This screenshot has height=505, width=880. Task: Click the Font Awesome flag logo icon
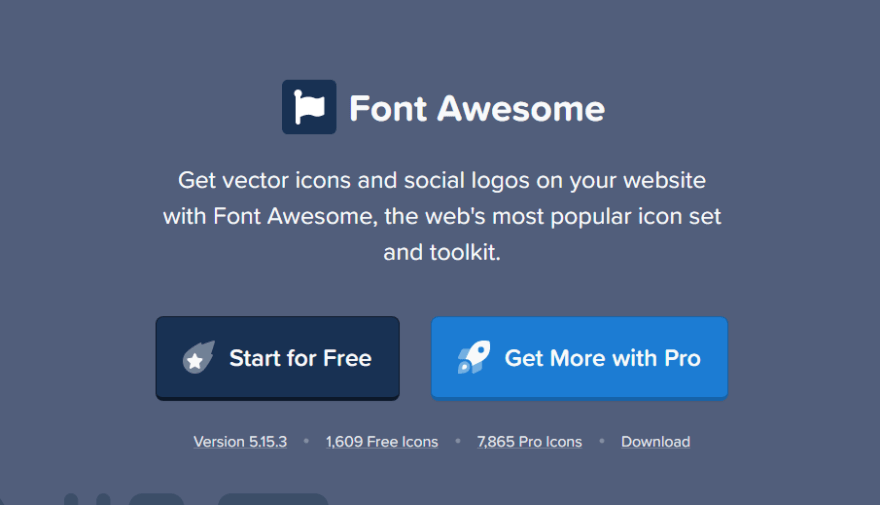[309, 107]
